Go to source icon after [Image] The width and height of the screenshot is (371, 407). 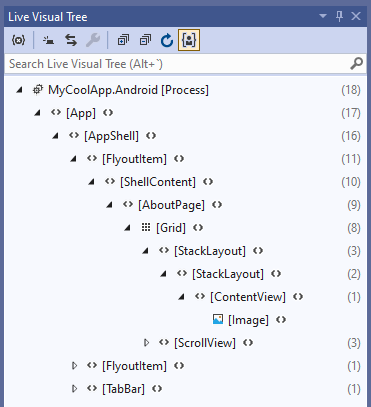coord(281,320)
